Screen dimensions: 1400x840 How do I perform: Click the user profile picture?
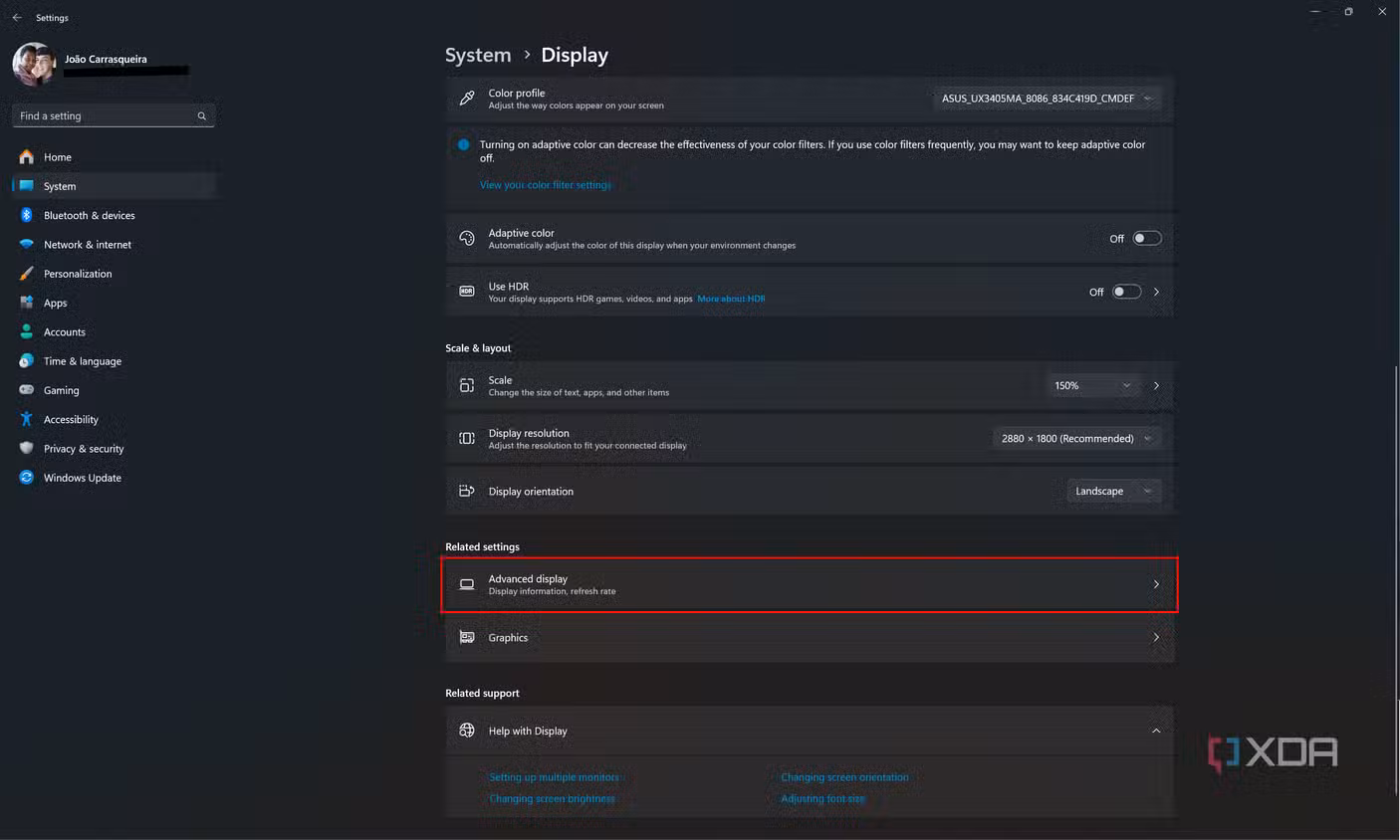34,65
